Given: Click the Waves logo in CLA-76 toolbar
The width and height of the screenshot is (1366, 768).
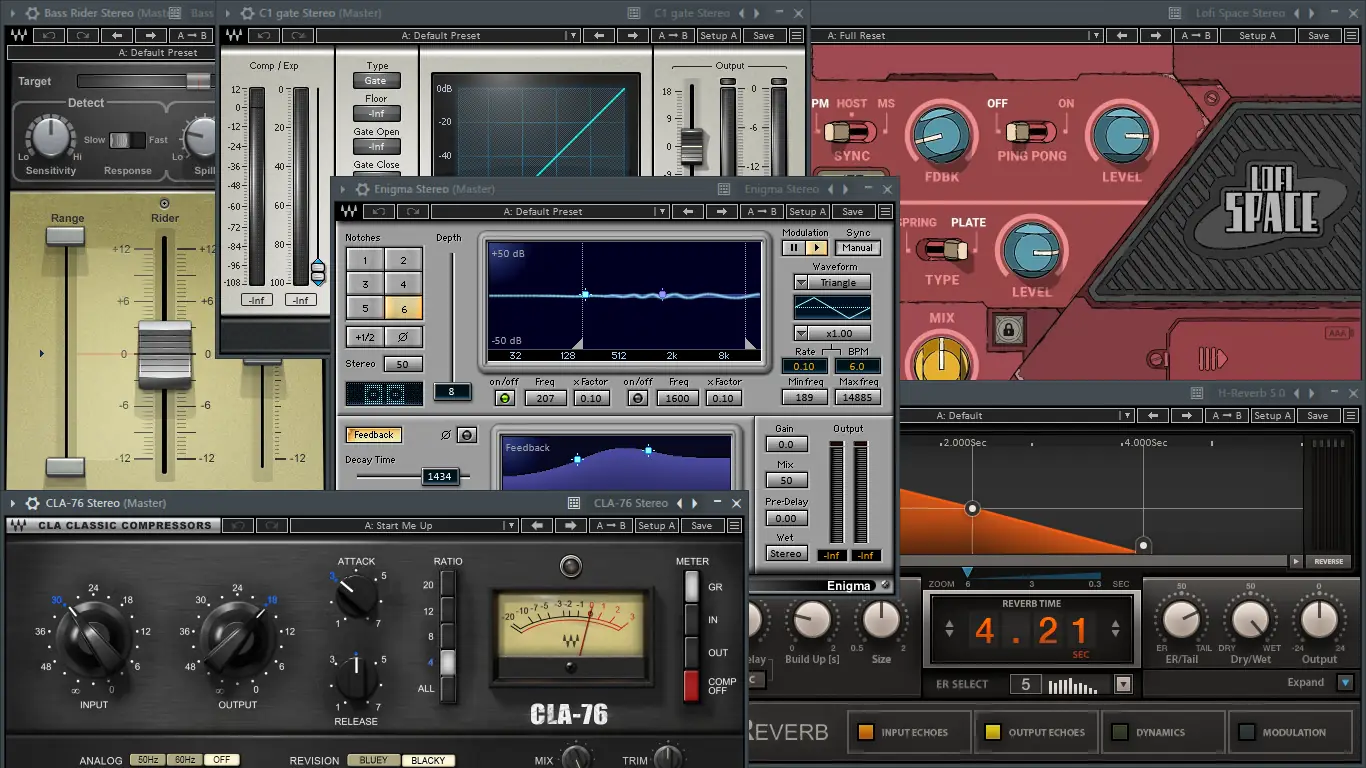Looking at the screenshot, I should click(x=18, y=525).
